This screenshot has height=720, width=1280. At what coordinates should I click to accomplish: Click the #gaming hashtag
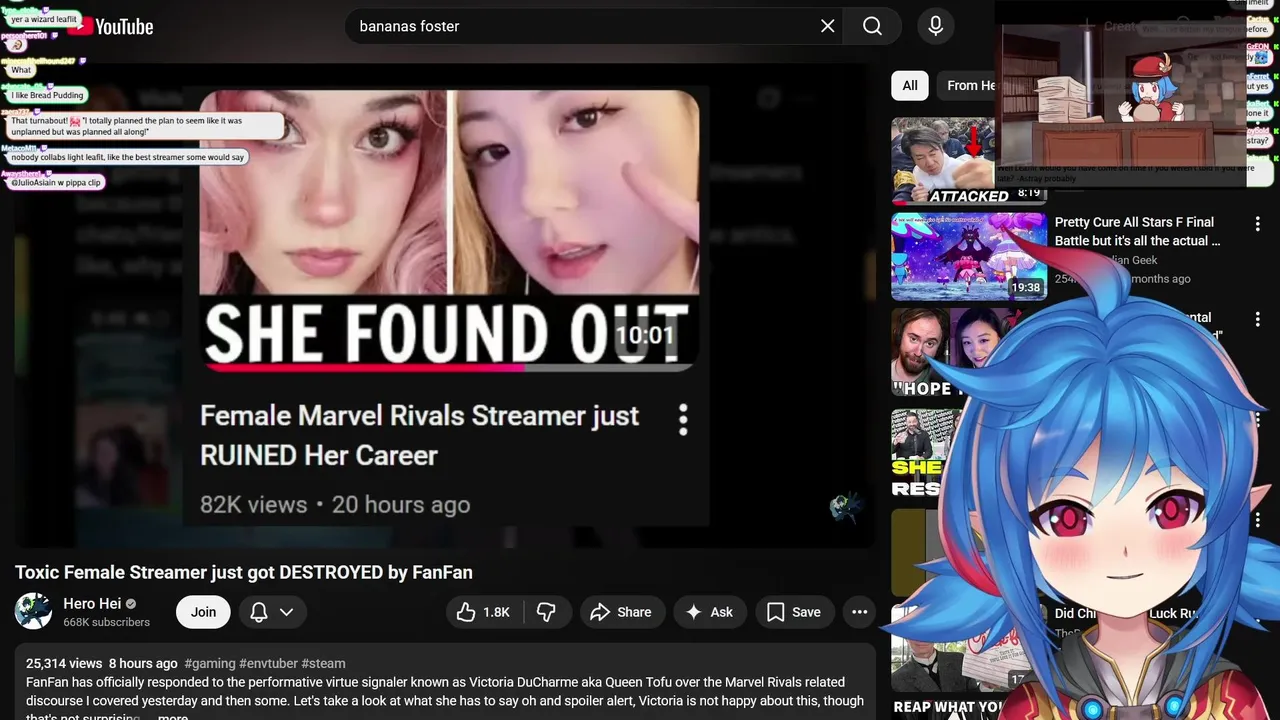[210, 663]
